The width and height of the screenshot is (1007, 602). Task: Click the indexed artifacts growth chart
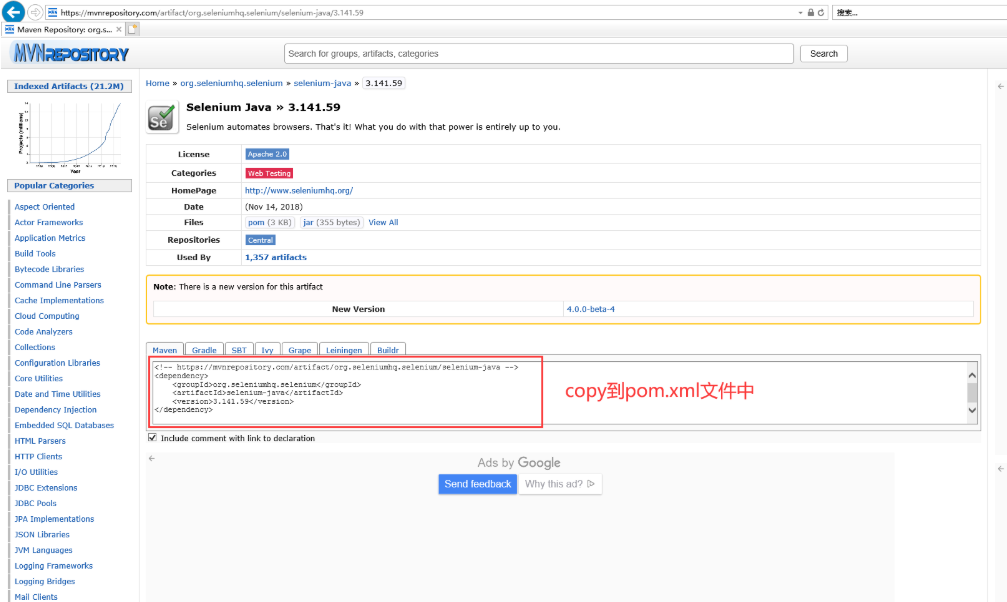[x=69, y=137]
